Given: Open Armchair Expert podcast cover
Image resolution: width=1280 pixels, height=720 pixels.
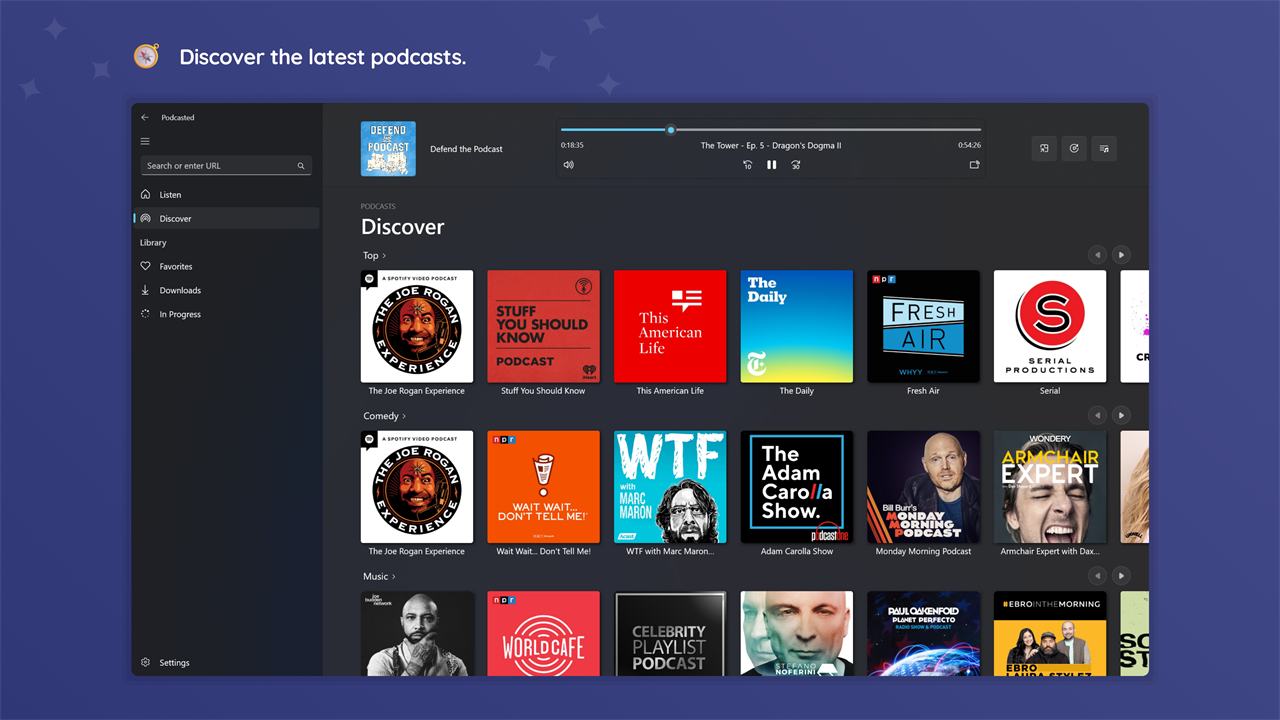Looking at the screenshot, I should [x=1050, y=487].
